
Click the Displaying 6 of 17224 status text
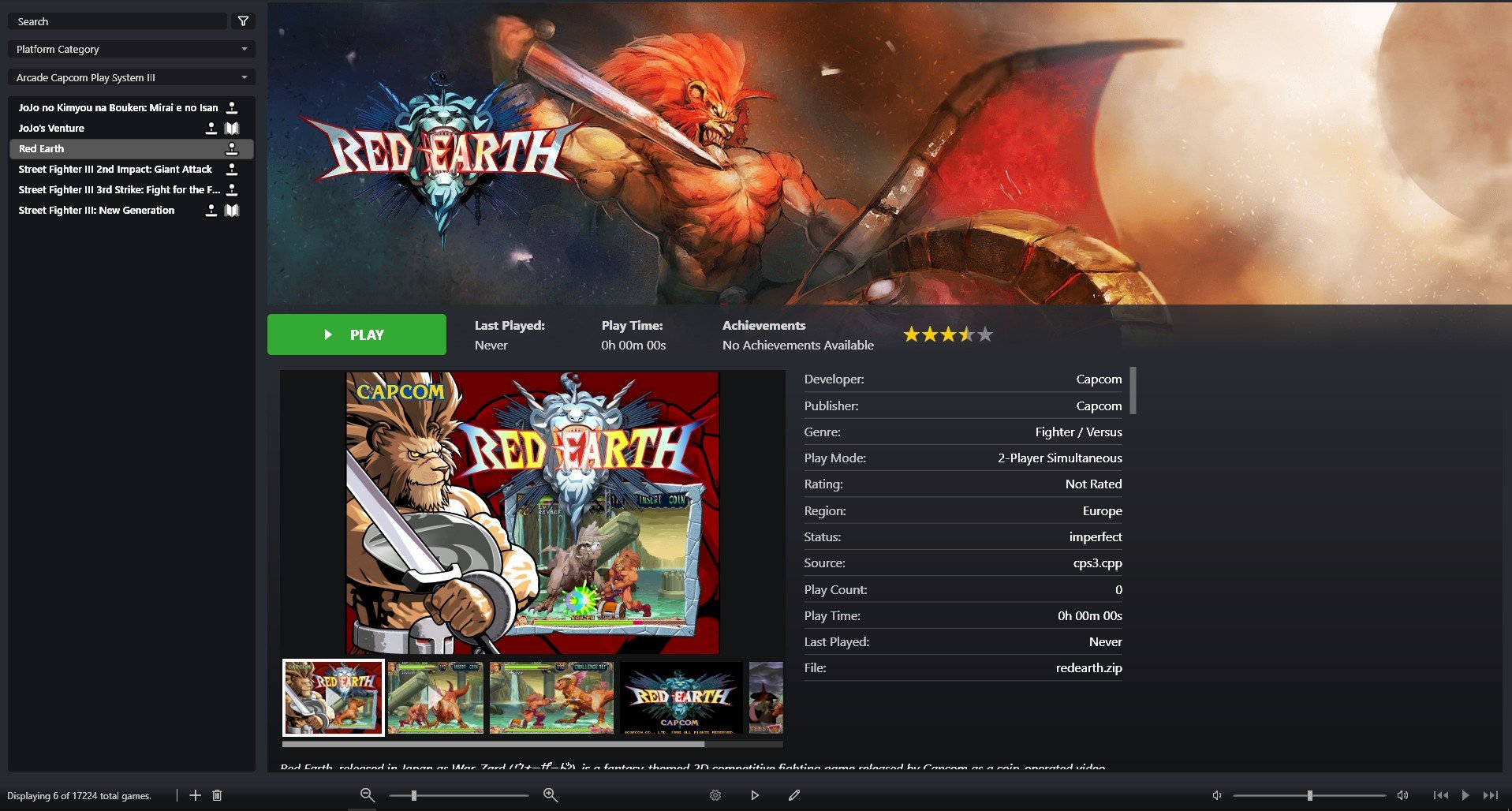point(79,796)
